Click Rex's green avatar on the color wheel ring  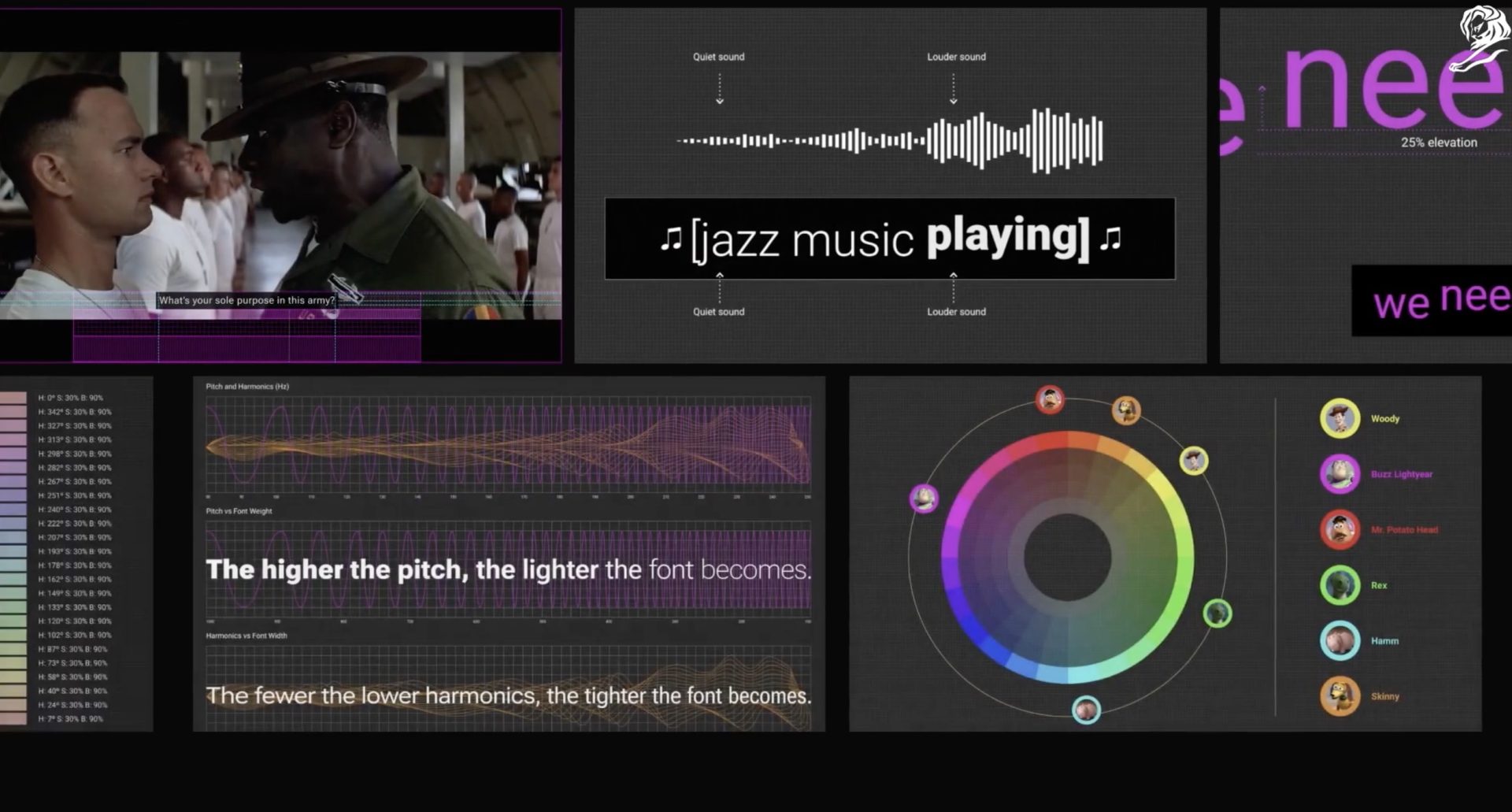1217,614
